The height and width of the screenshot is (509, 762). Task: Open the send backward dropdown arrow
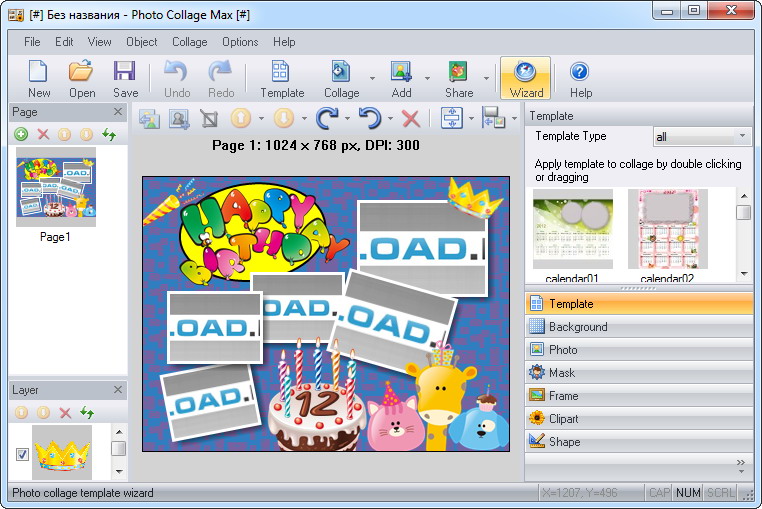pyautogui.click(x=304, y=119)
